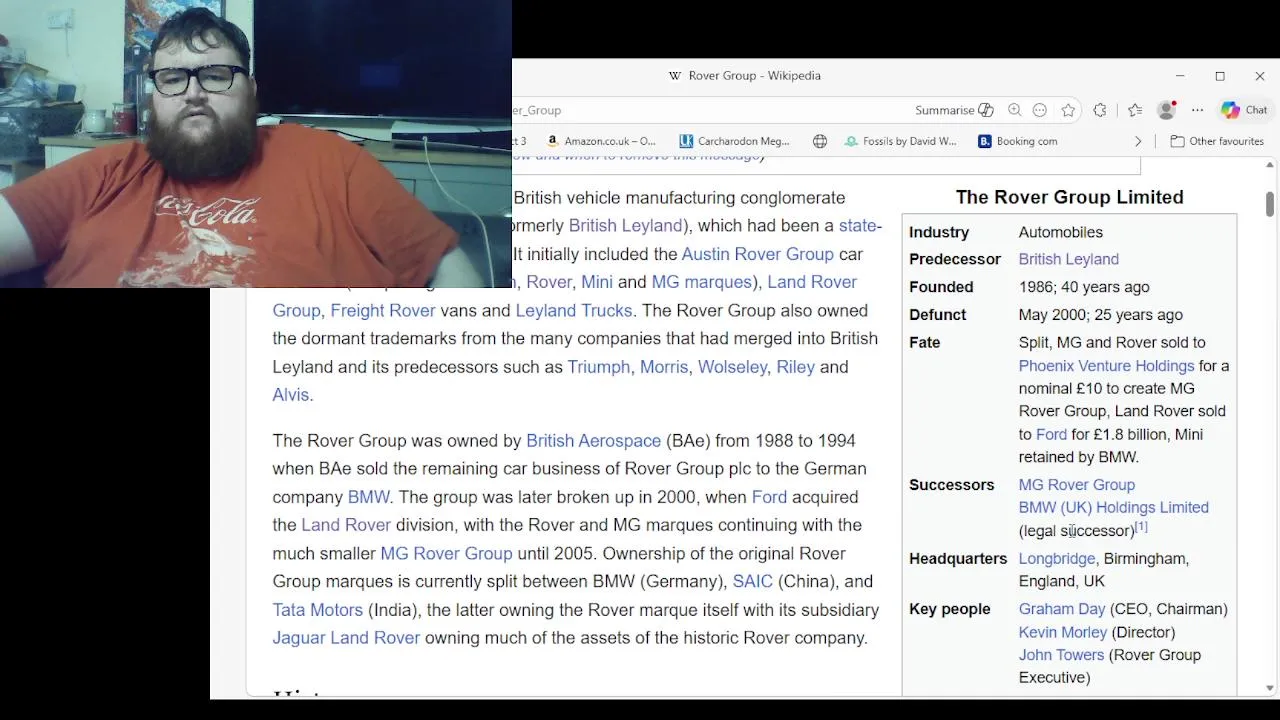Click the Key people label in the infobox
Image resolution: width=1280 pixels, height=720 pixels.
(949, 609)
